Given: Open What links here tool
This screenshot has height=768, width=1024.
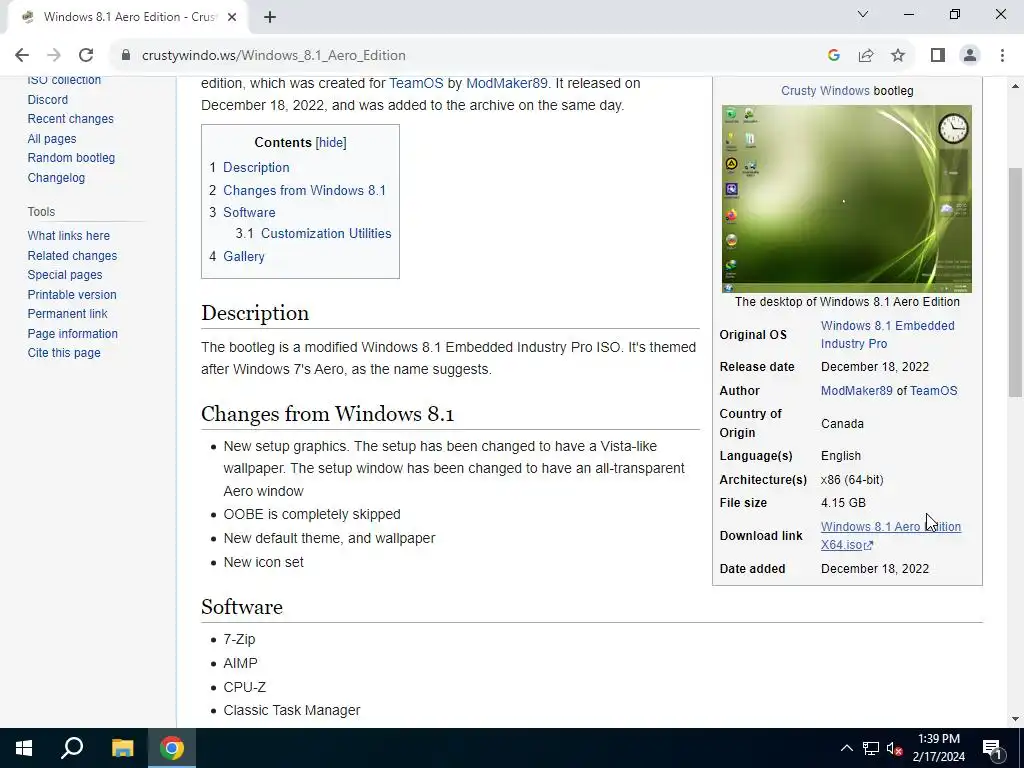Looking at the screenshot, I should pos(69,236).
